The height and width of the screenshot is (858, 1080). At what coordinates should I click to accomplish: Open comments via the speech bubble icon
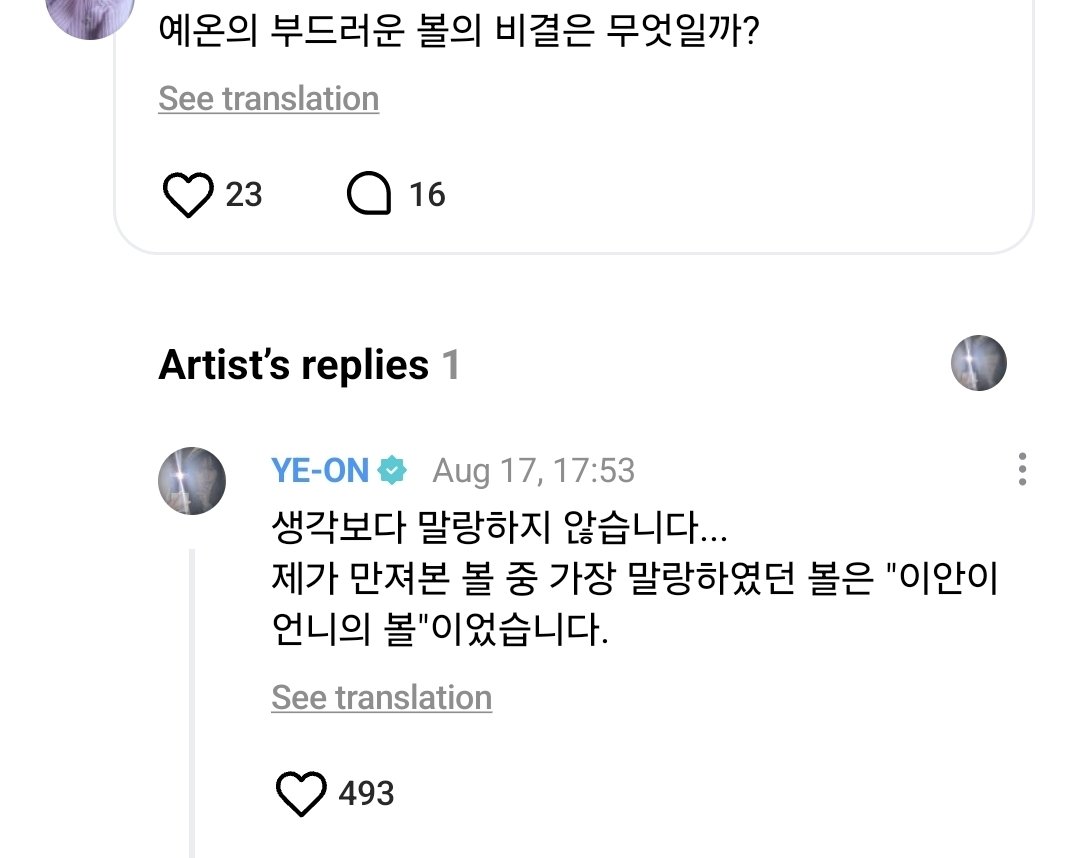click(x=368, y=194)
